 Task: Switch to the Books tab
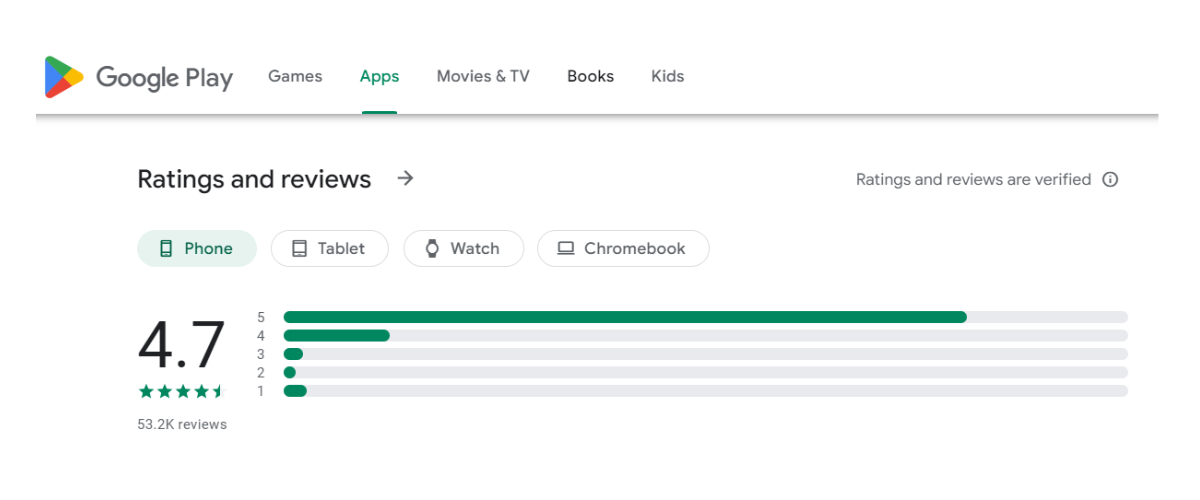[x=590, y=76]
